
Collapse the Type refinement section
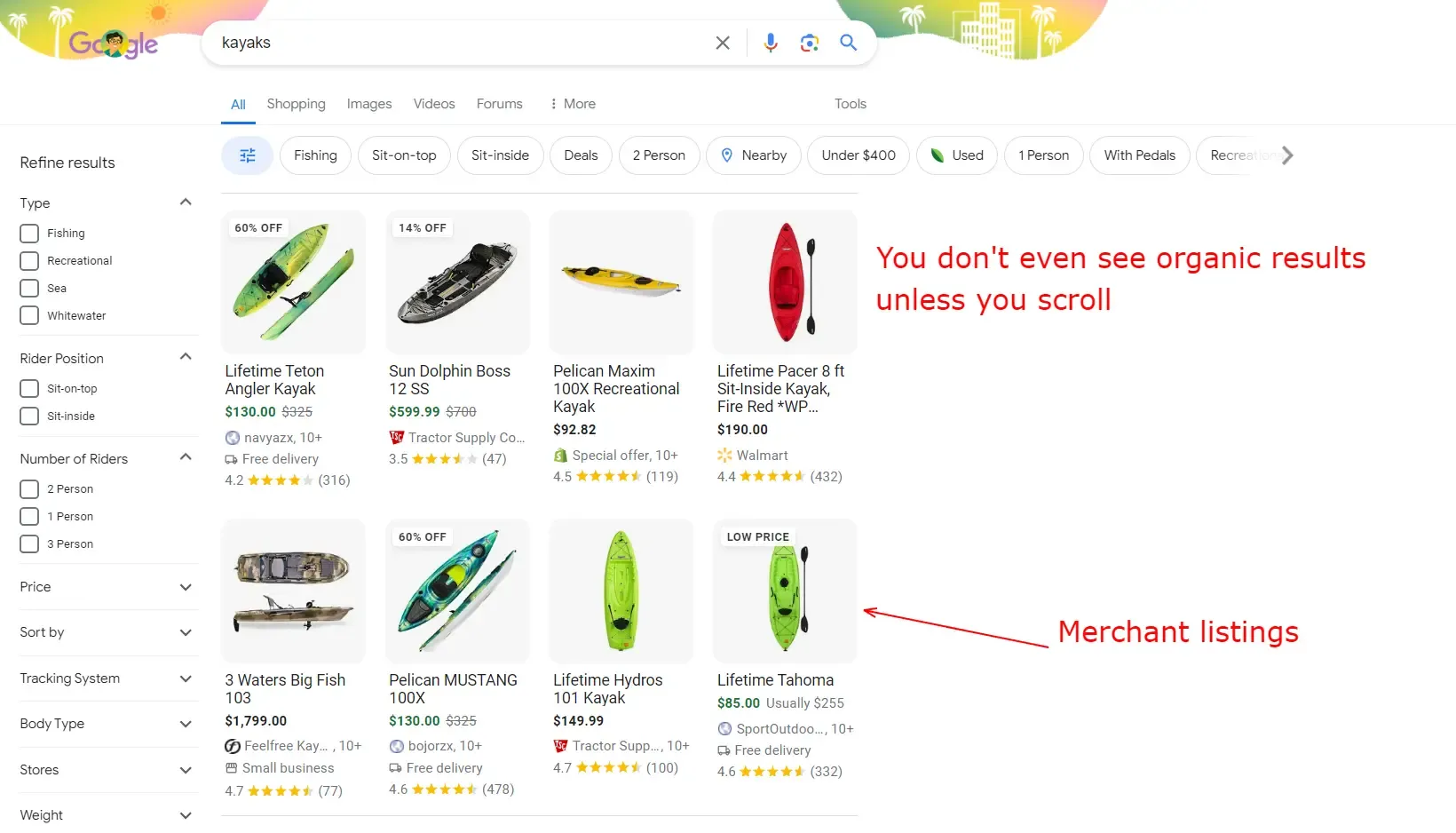[186, 202]
